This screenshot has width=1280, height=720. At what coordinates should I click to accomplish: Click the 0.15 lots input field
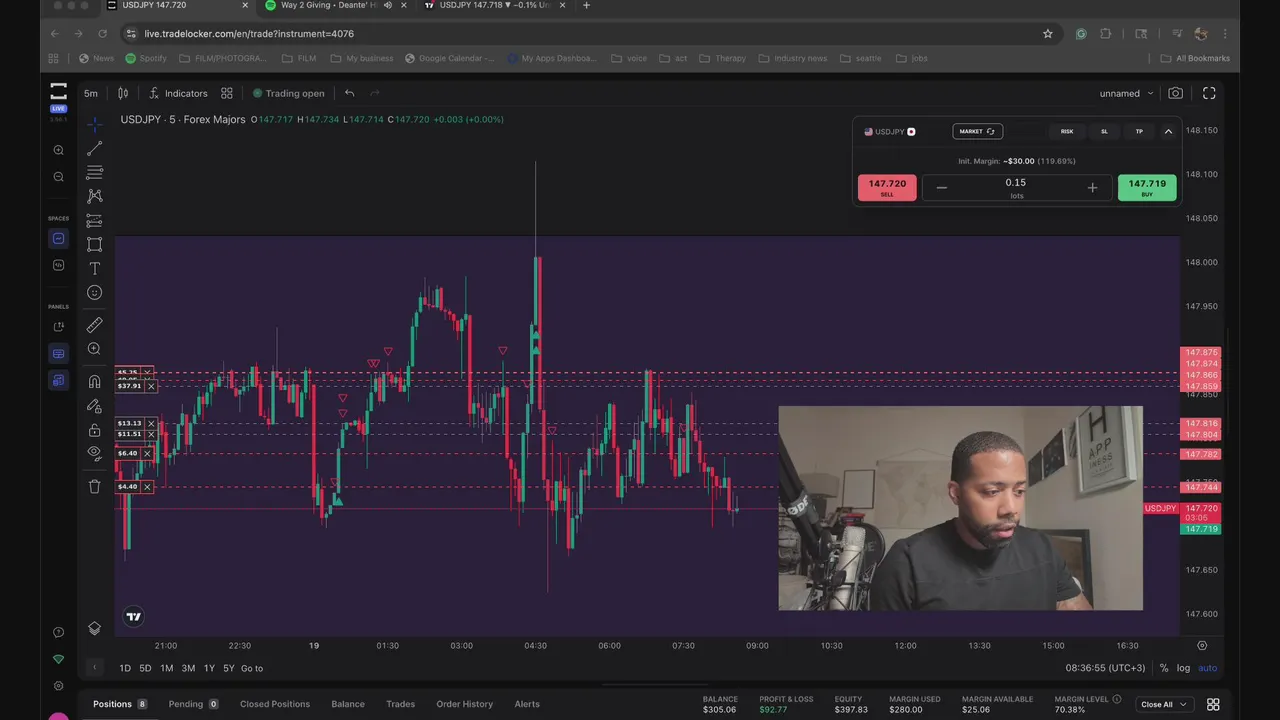click(x=1016, y=187)
